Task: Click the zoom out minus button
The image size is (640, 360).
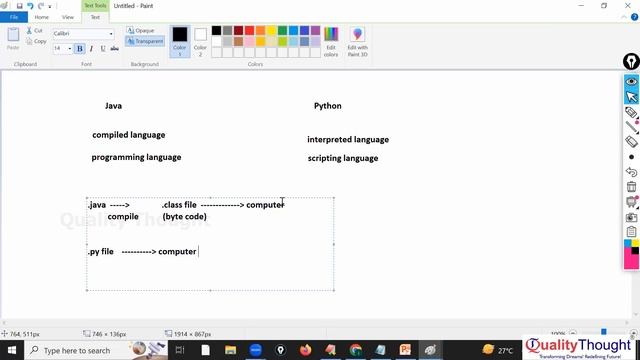Action: coord(573,333)
